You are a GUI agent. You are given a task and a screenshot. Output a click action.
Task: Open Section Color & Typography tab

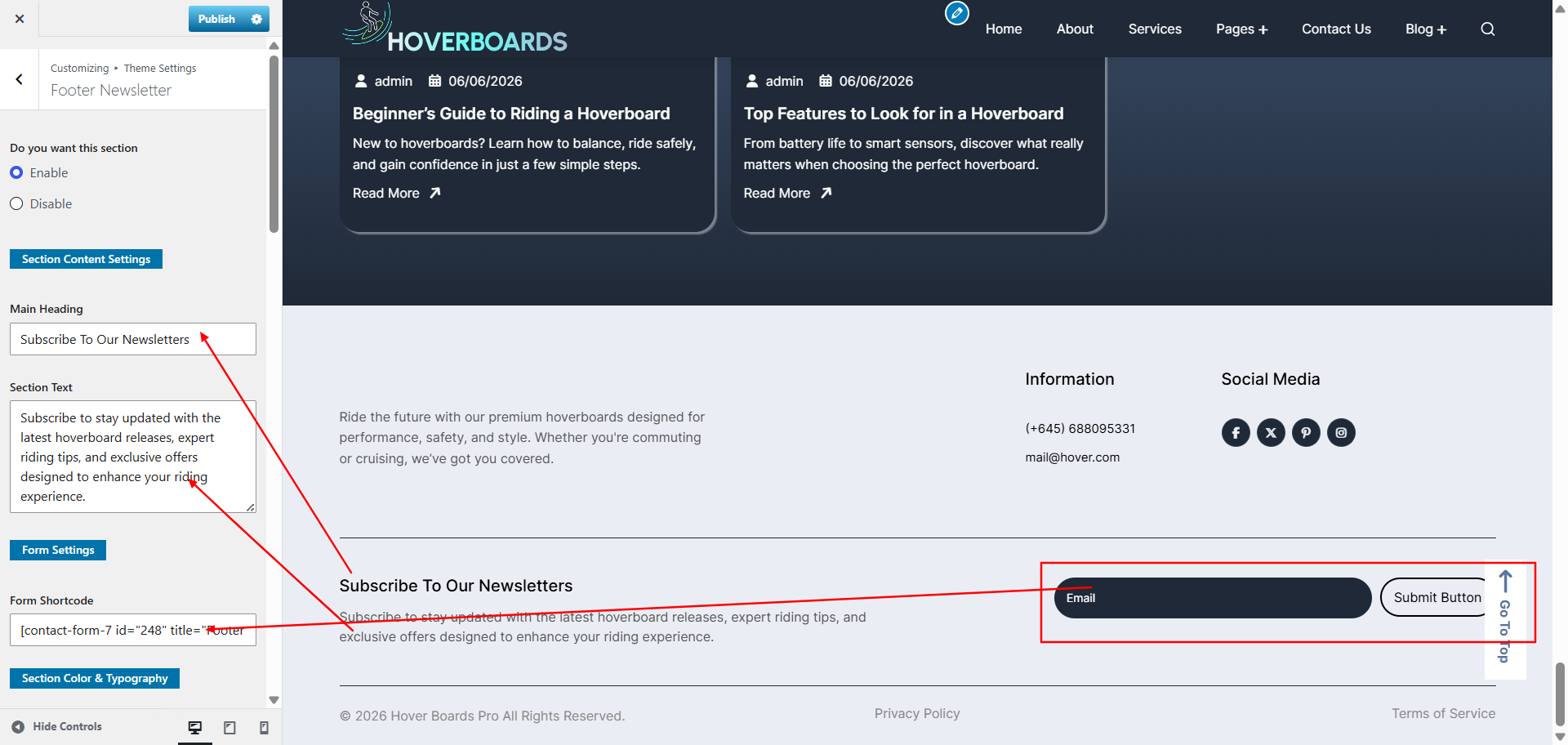point(95,678)
